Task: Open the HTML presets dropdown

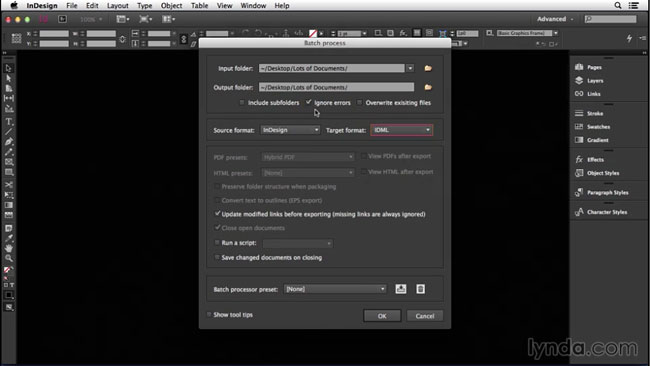Action: coord(308,172)
